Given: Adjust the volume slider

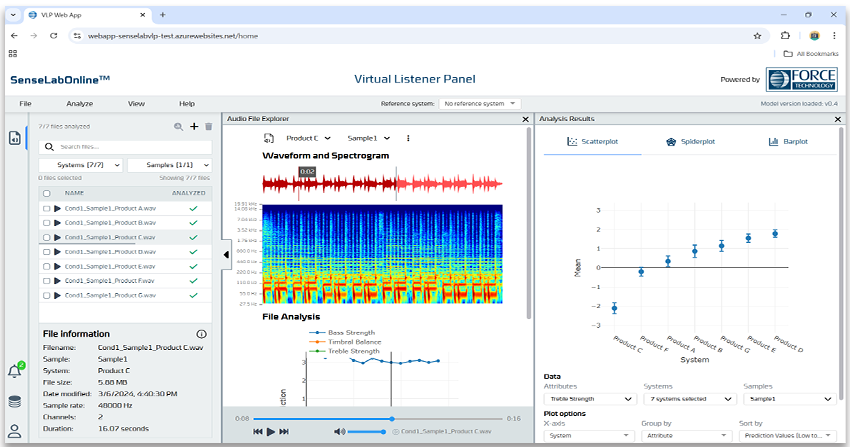Looking at the screenshot, I should [366, 432].
